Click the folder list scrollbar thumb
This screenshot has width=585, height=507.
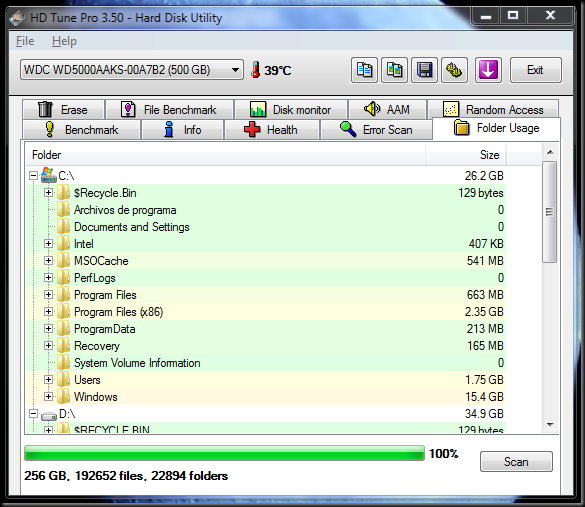point(550,212)
